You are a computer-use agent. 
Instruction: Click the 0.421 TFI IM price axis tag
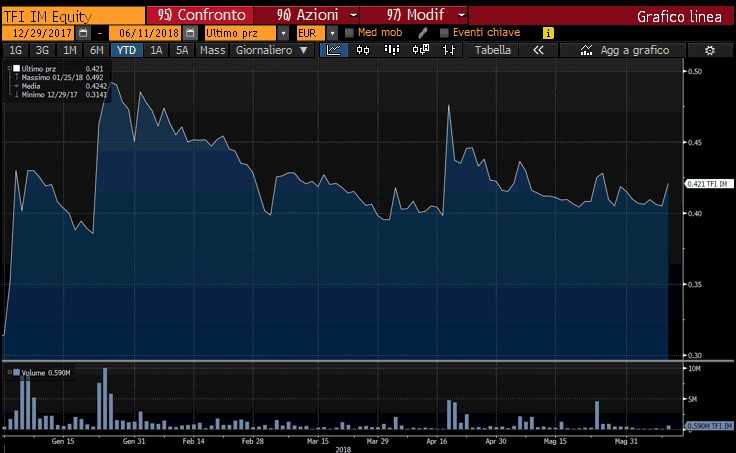pos(709,184)
